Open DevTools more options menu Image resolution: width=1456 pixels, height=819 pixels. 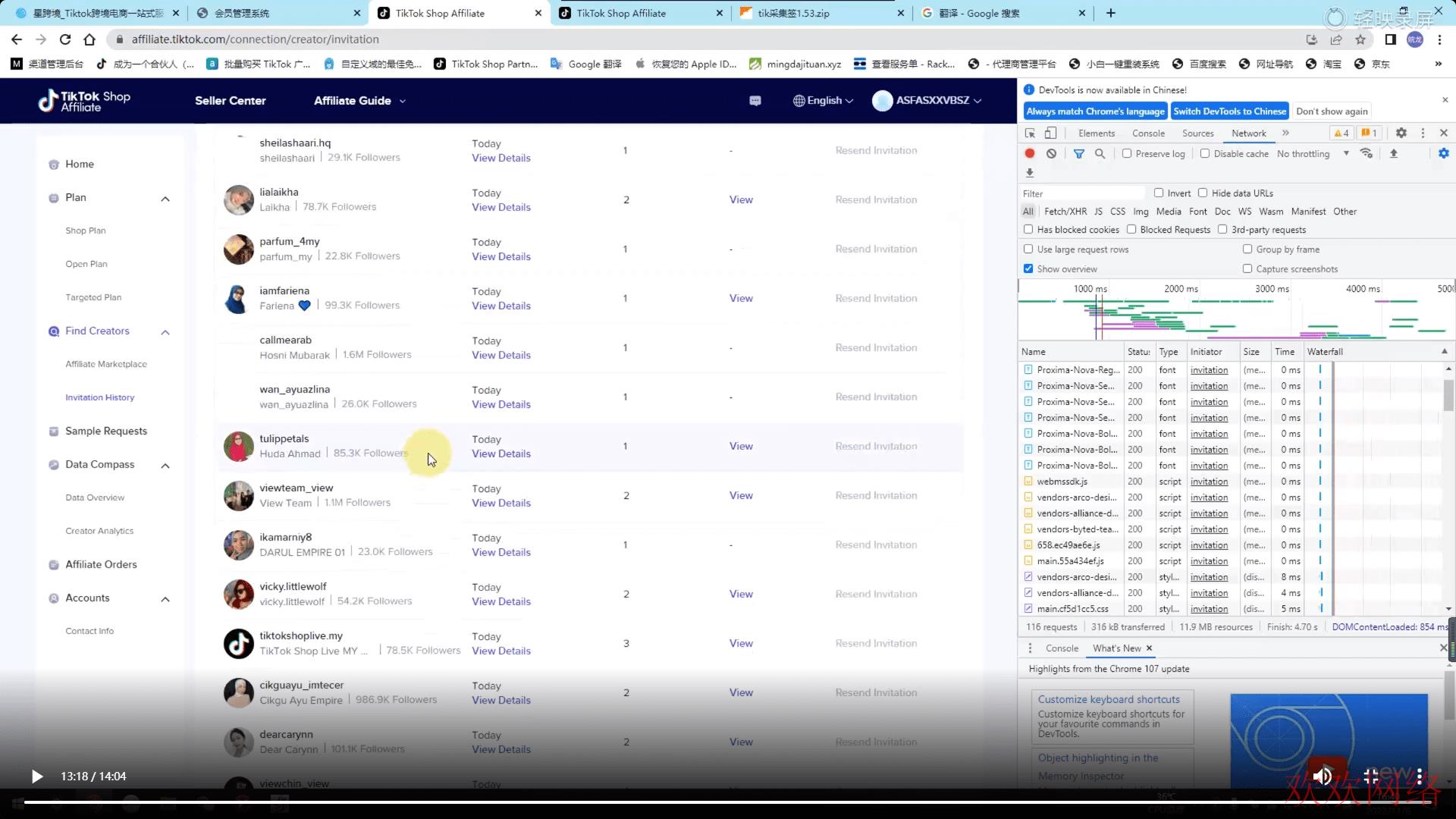1423,133
